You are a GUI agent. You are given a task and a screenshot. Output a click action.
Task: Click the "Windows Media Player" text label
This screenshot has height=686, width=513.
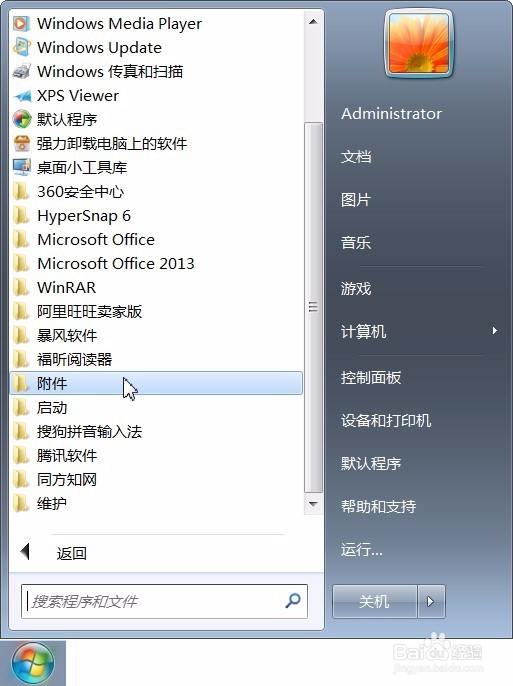[x=119, y=24]
